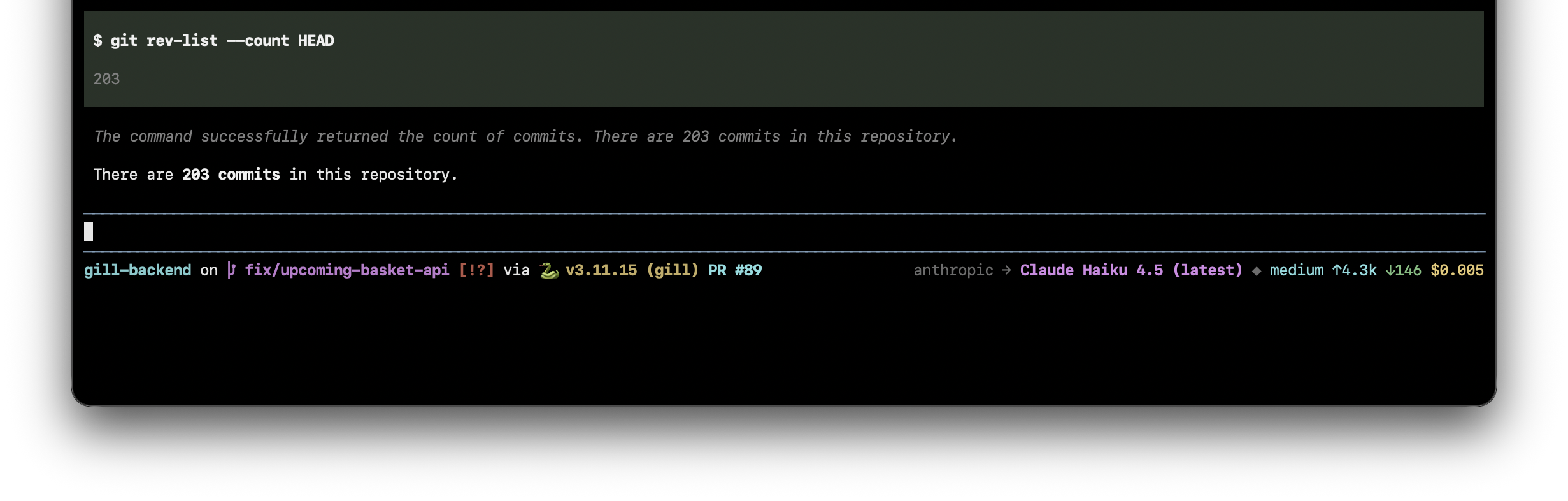Click the fix/upcoming-basket-api branch name
This screenshot has height=501, width=1568.
tap(347, 270)
